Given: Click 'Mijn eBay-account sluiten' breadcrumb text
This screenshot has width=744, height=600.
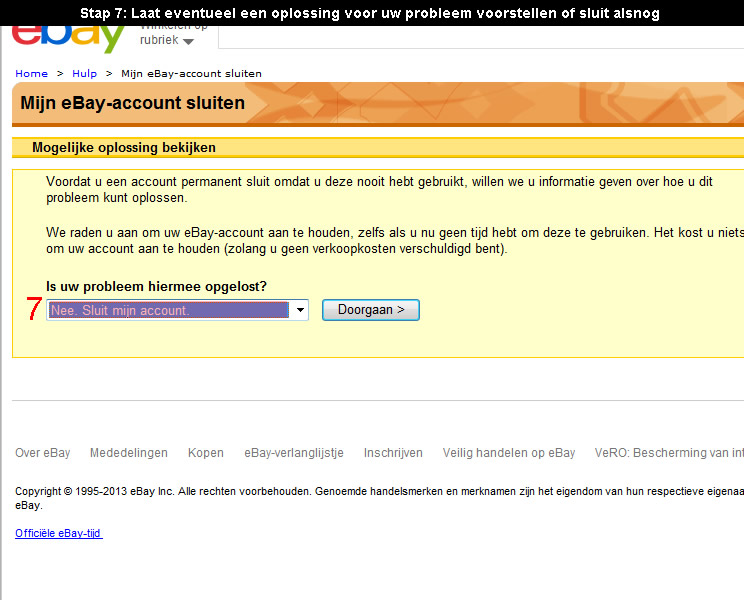Looking at the screenshot, I should [x=191, y=74].
